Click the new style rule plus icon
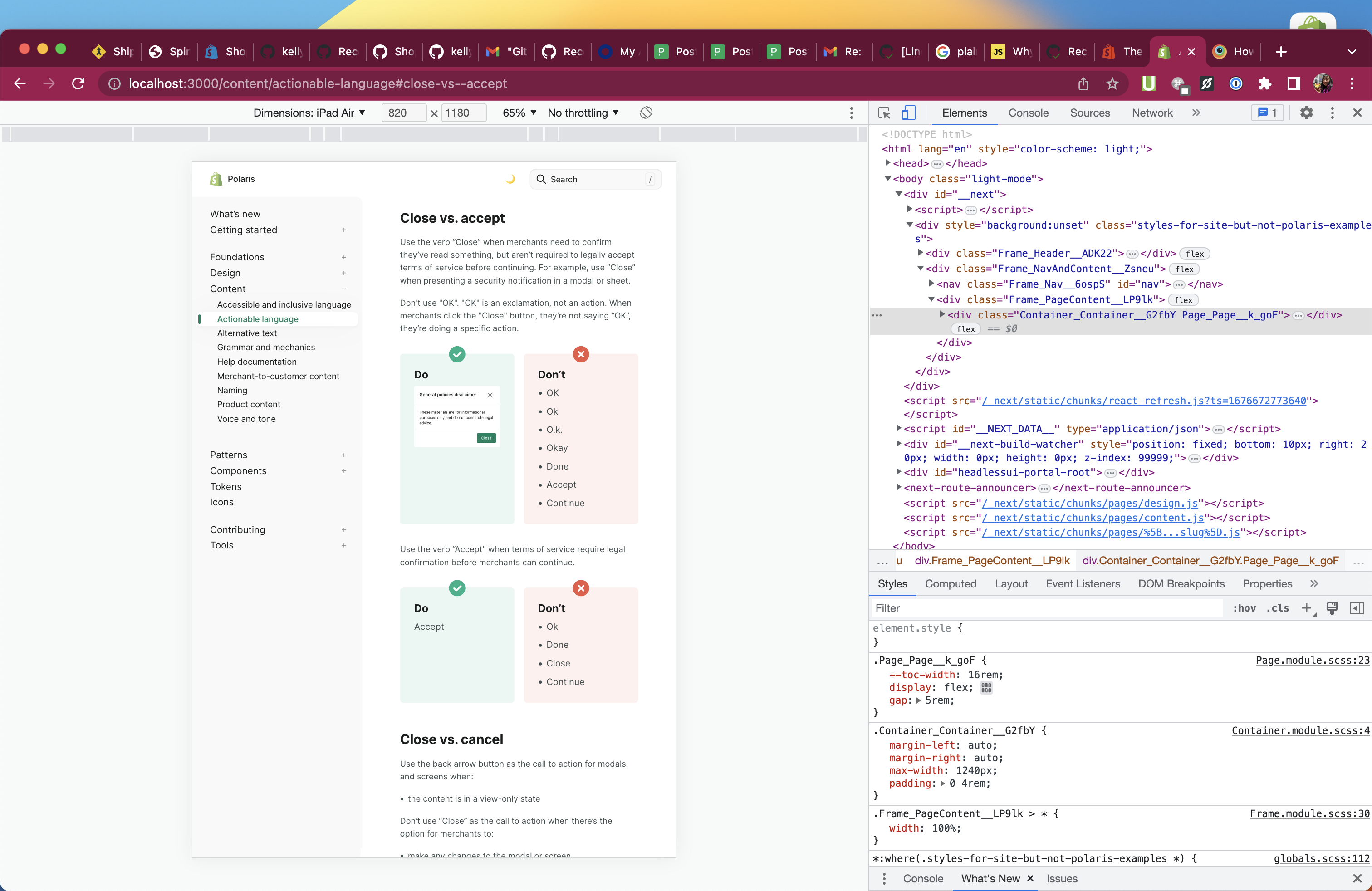The image size is (1372, 891). (1307, 608)
